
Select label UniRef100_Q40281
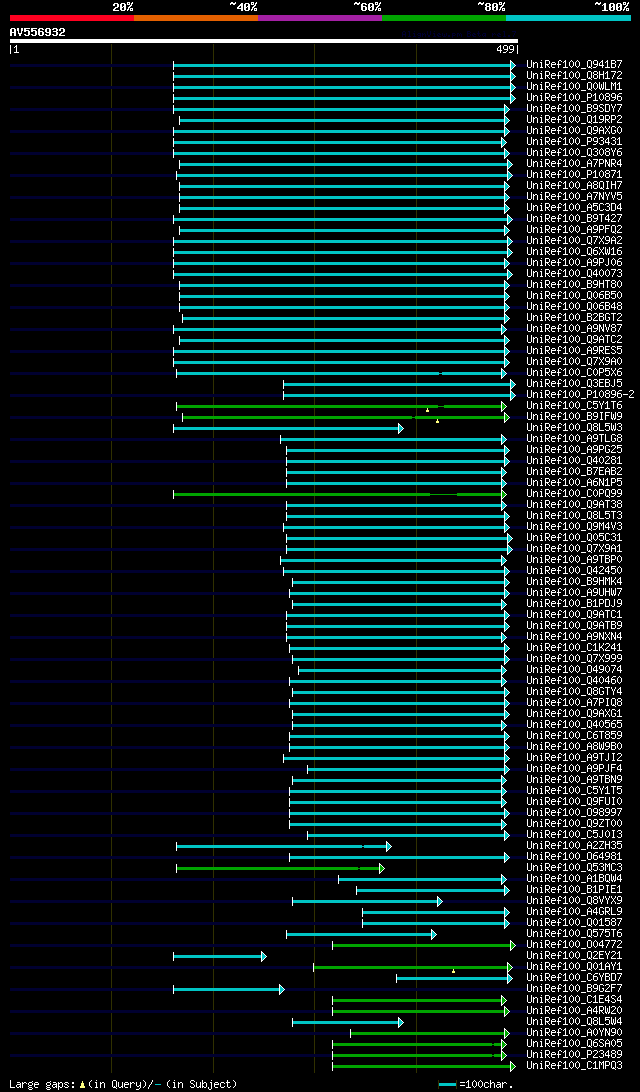click(x=575, y=460)
